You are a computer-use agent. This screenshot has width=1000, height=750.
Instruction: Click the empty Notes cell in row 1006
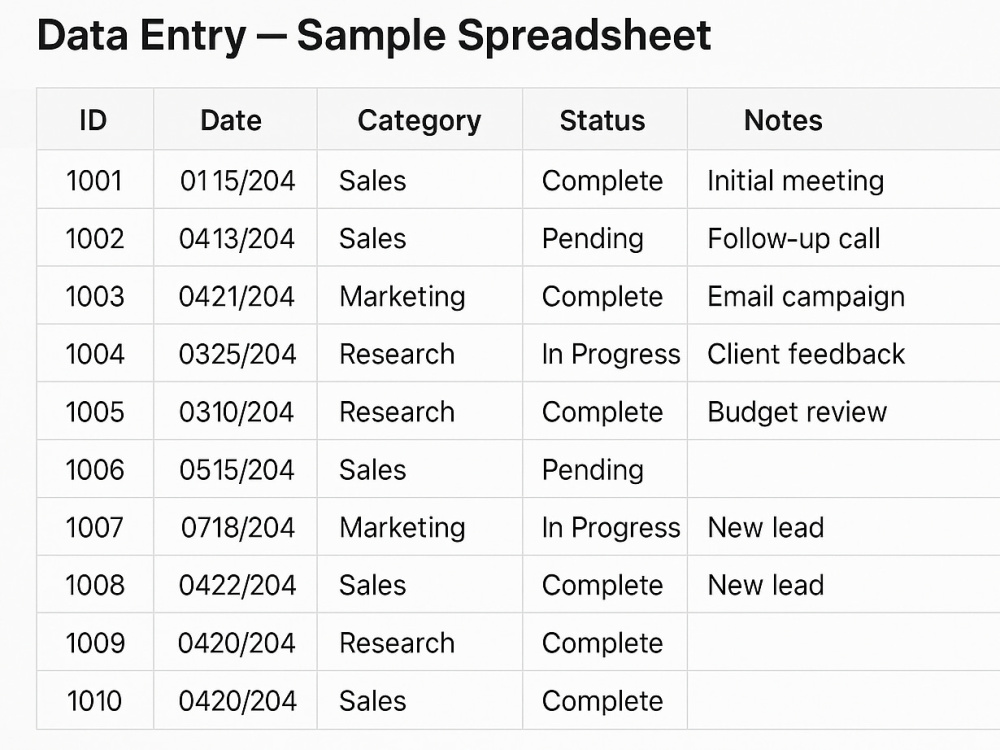pos(843,469)
